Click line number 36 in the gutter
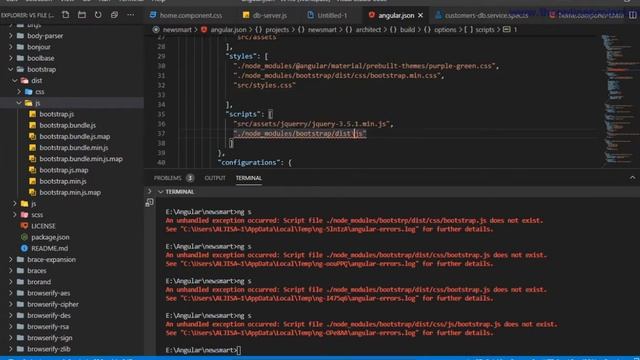 click(x=161, y=124)
